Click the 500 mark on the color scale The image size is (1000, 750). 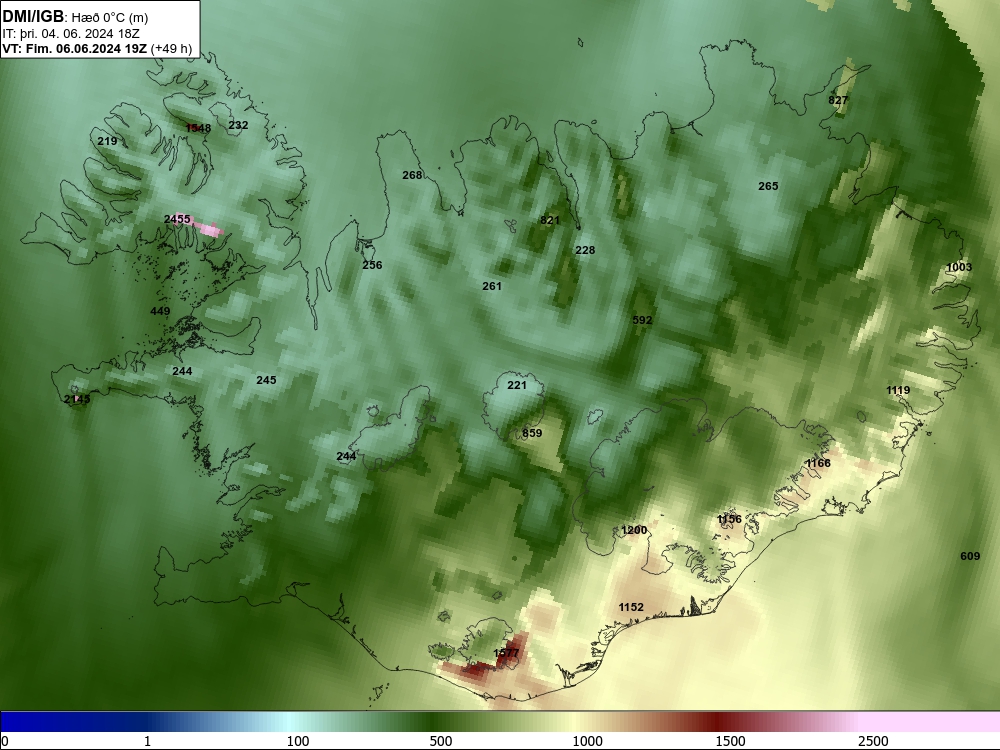[441, 741]
